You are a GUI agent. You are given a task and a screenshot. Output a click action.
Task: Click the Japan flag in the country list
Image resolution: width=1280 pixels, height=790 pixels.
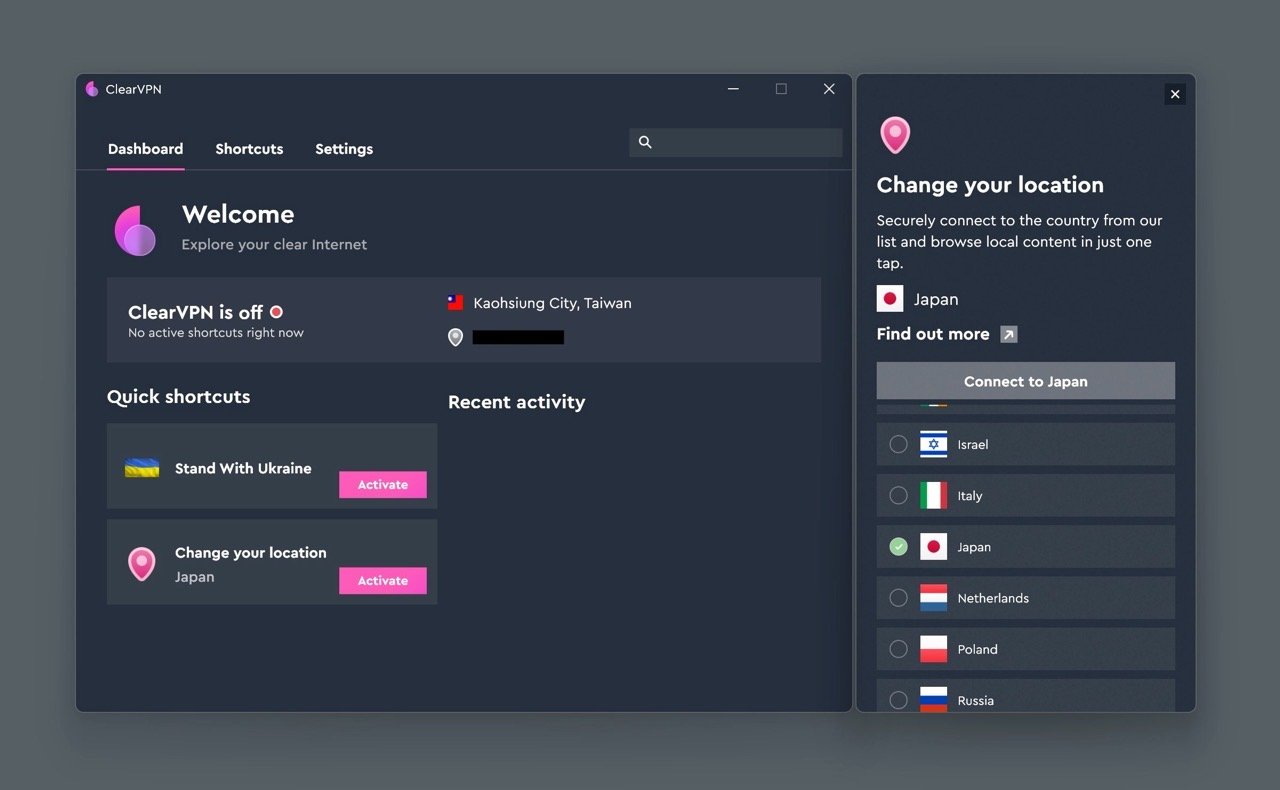(x=934, y=546)
